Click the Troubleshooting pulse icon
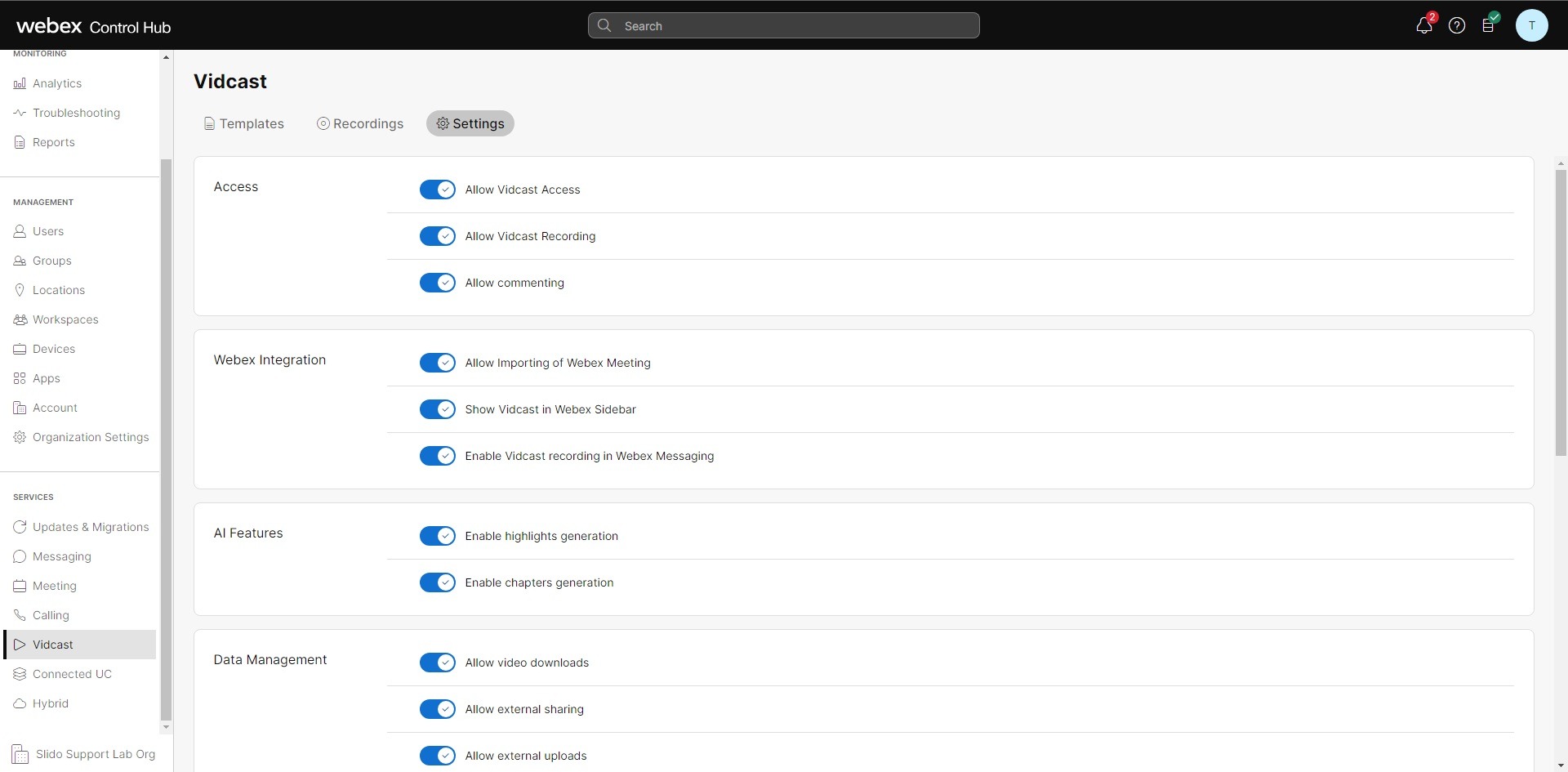This screenshot has height=772, width=1568. (20, 113)
